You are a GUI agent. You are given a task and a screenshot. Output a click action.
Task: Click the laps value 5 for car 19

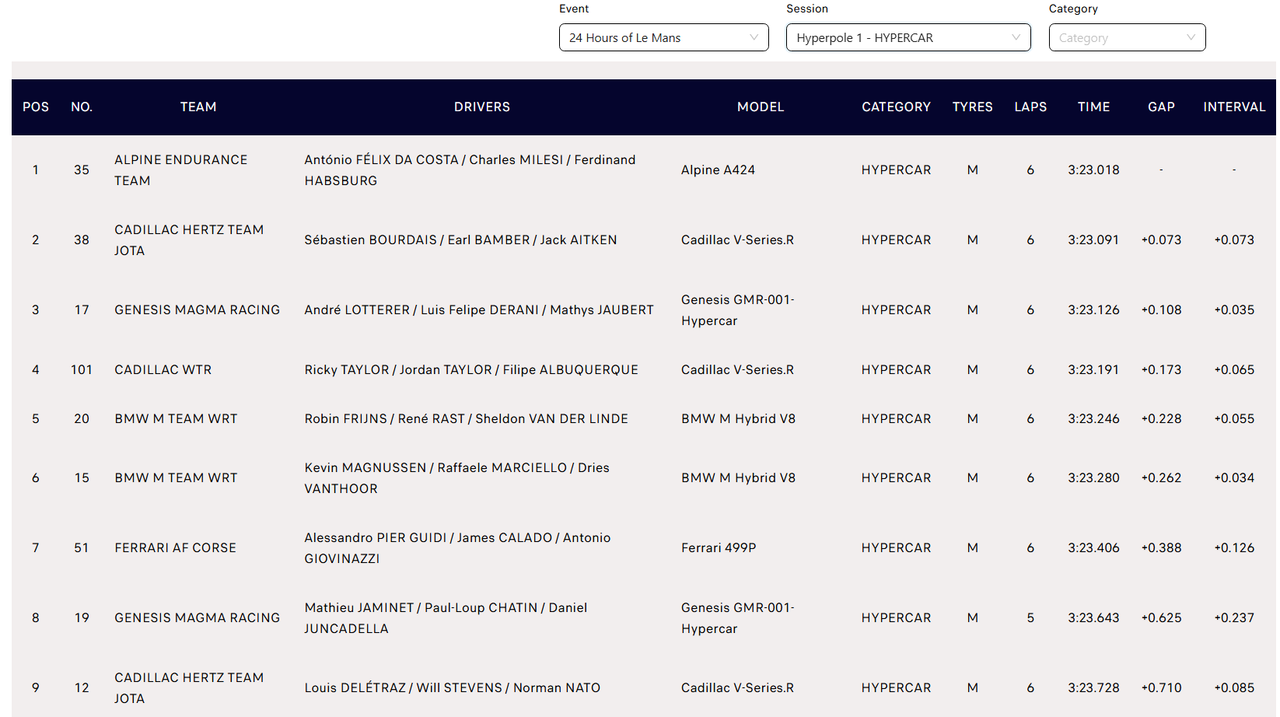pyautogui.click(x=1030, y=618)
